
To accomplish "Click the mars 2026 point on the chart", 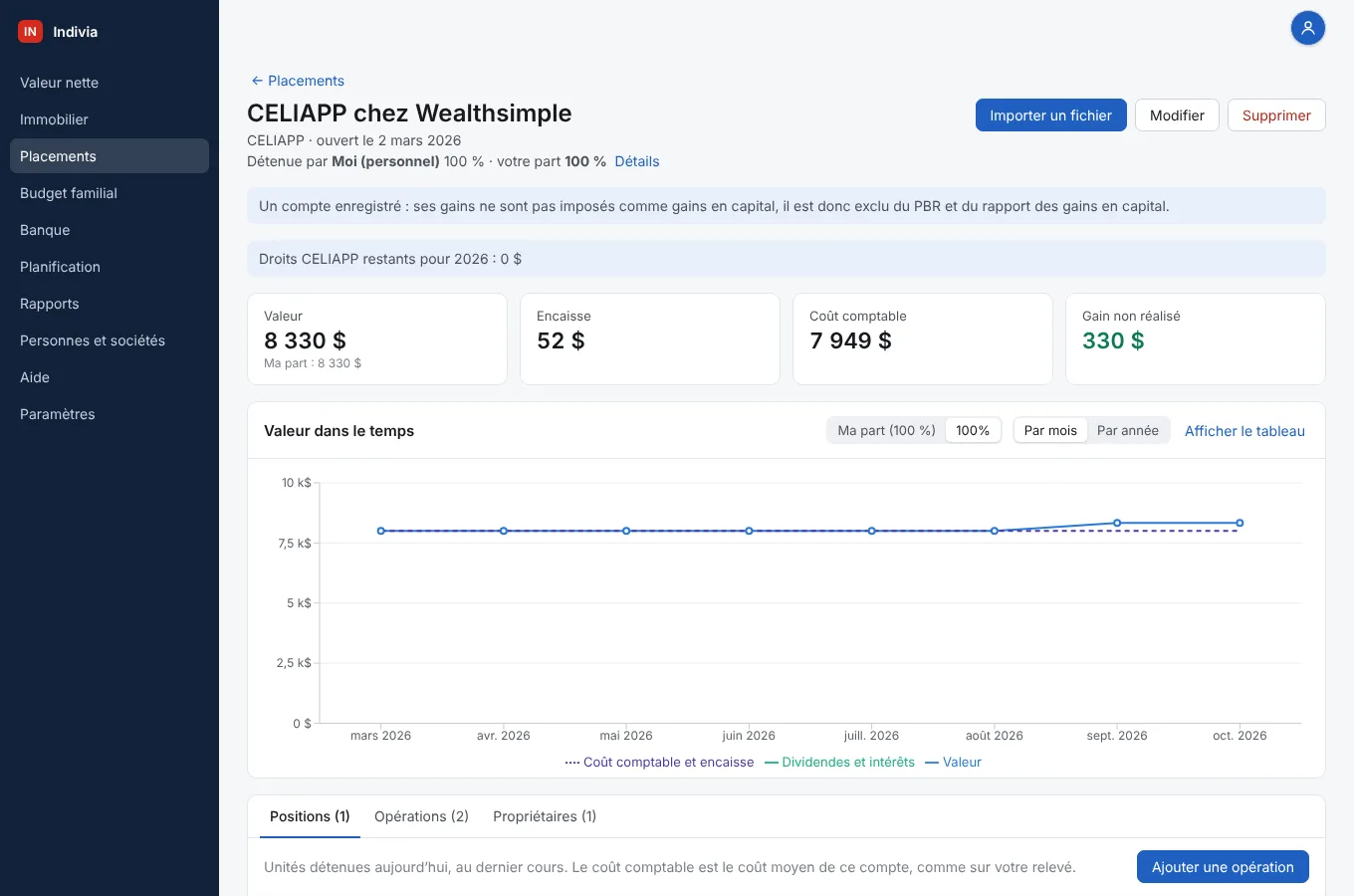I will [x=381, y=531].
